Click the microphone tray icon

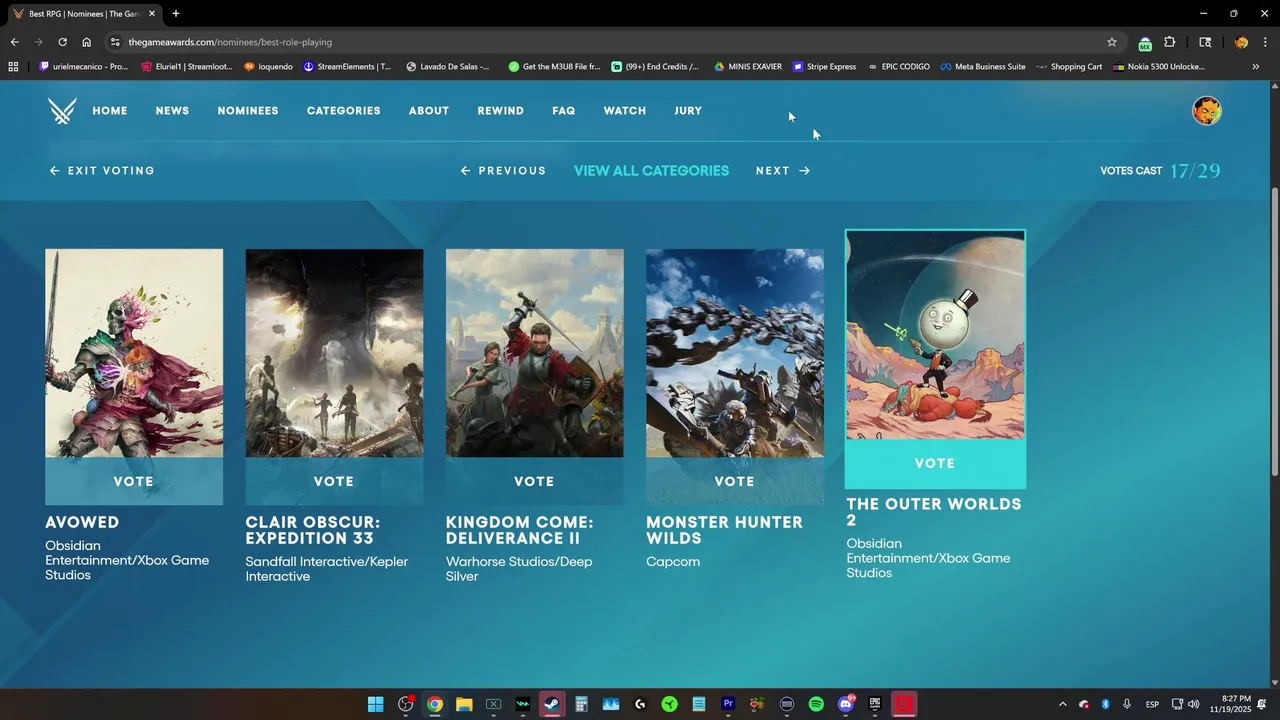[1127, 704]
